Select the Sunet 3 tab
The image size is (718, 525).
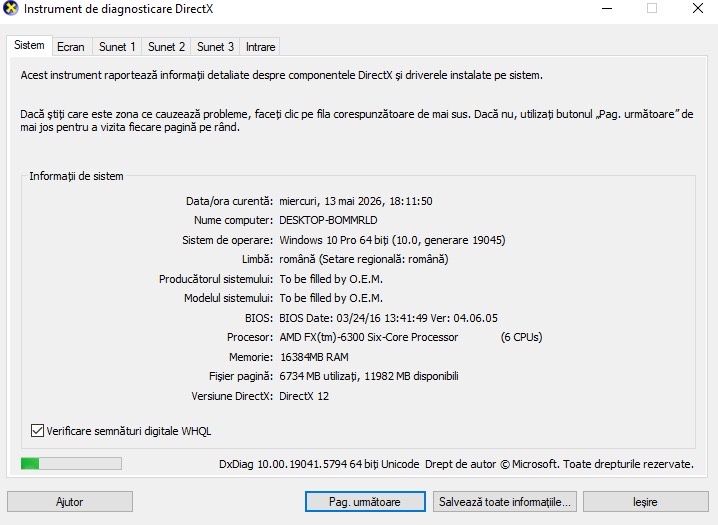click(x=215, y=47)
